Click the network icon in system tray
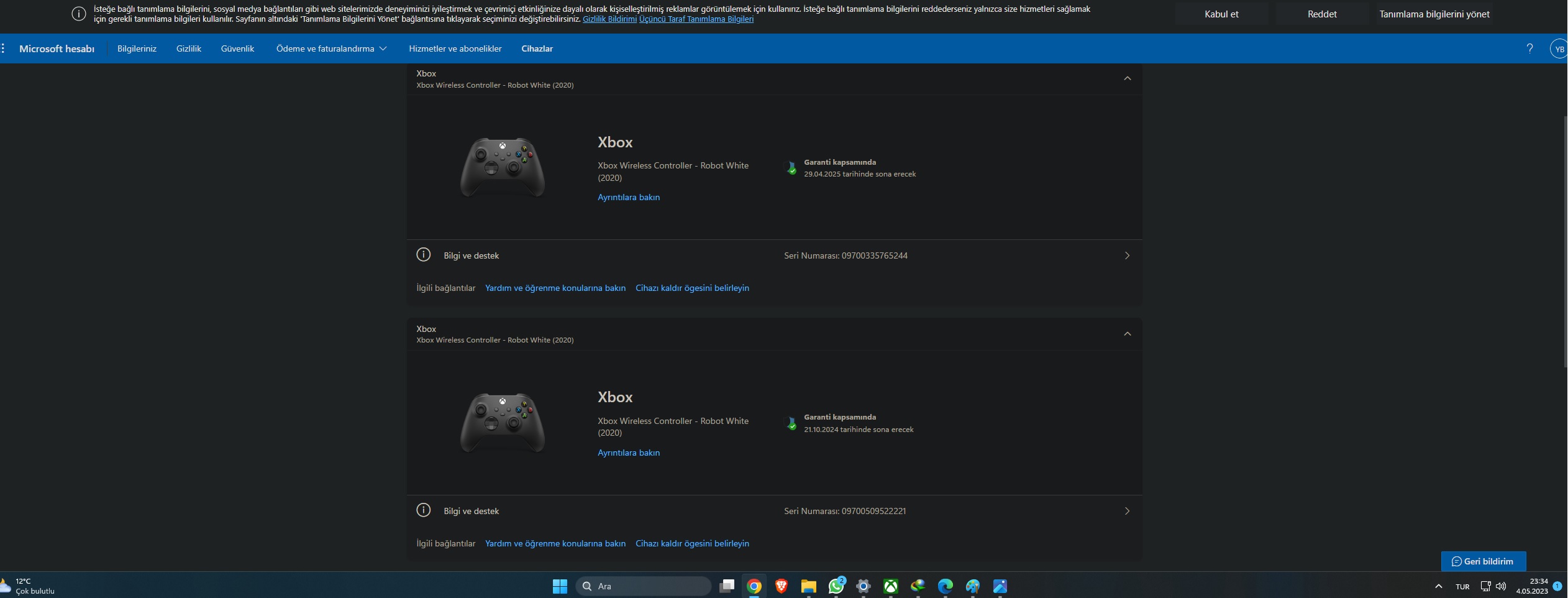 coord(1485,586)
